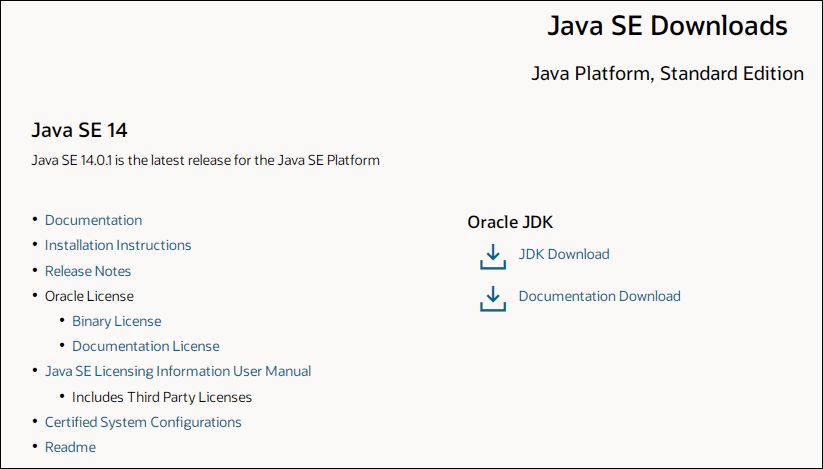Click the download icon beside JDK Download

click(x=492, y=257)
